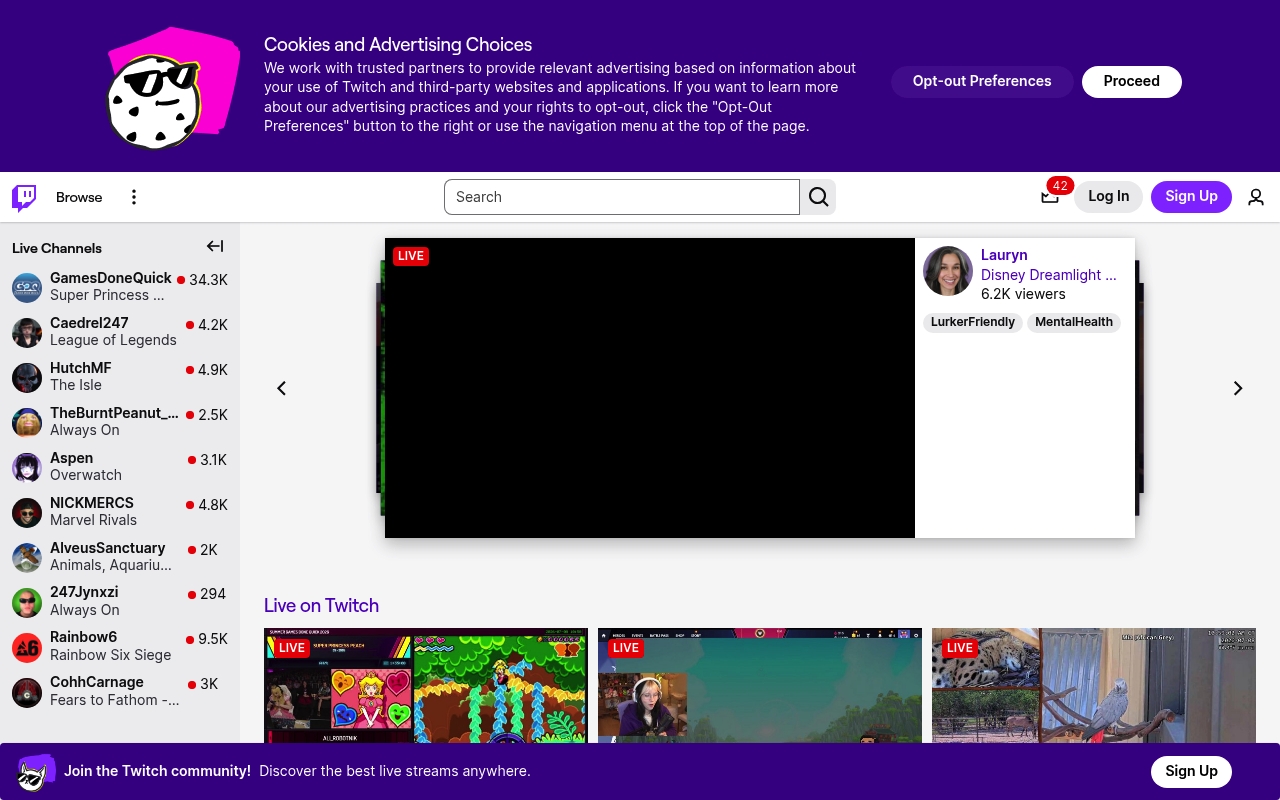Click the Twitch mascot in bottom banner
The width and height of the screenshot is (1280, 800).
point(36,771)
